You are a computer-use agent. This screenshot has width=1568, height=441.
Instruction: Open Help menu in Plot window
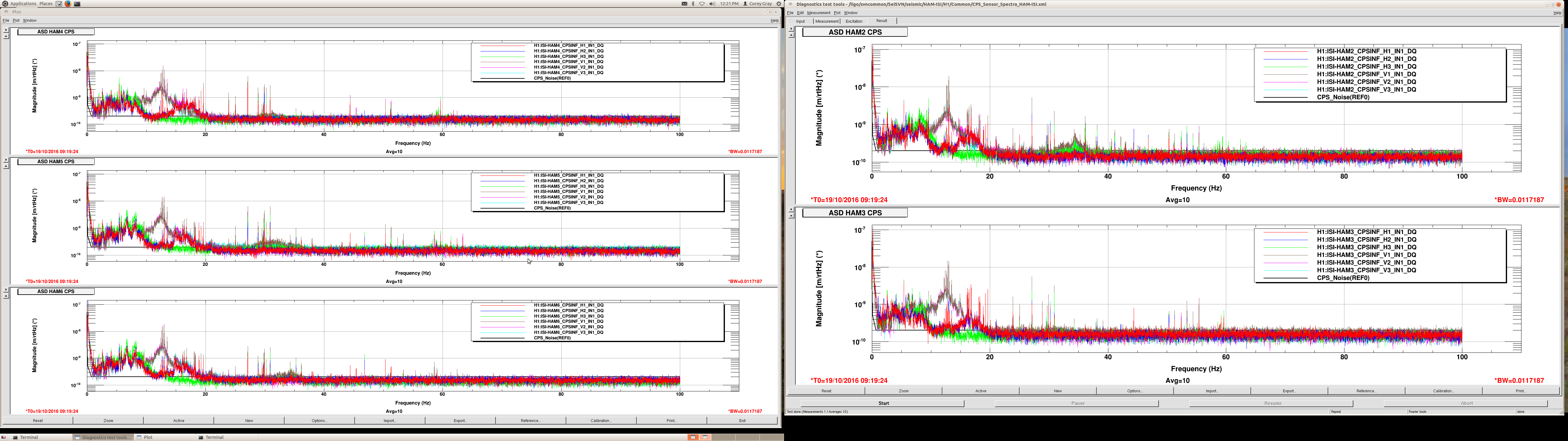click(x=775, y=20)
